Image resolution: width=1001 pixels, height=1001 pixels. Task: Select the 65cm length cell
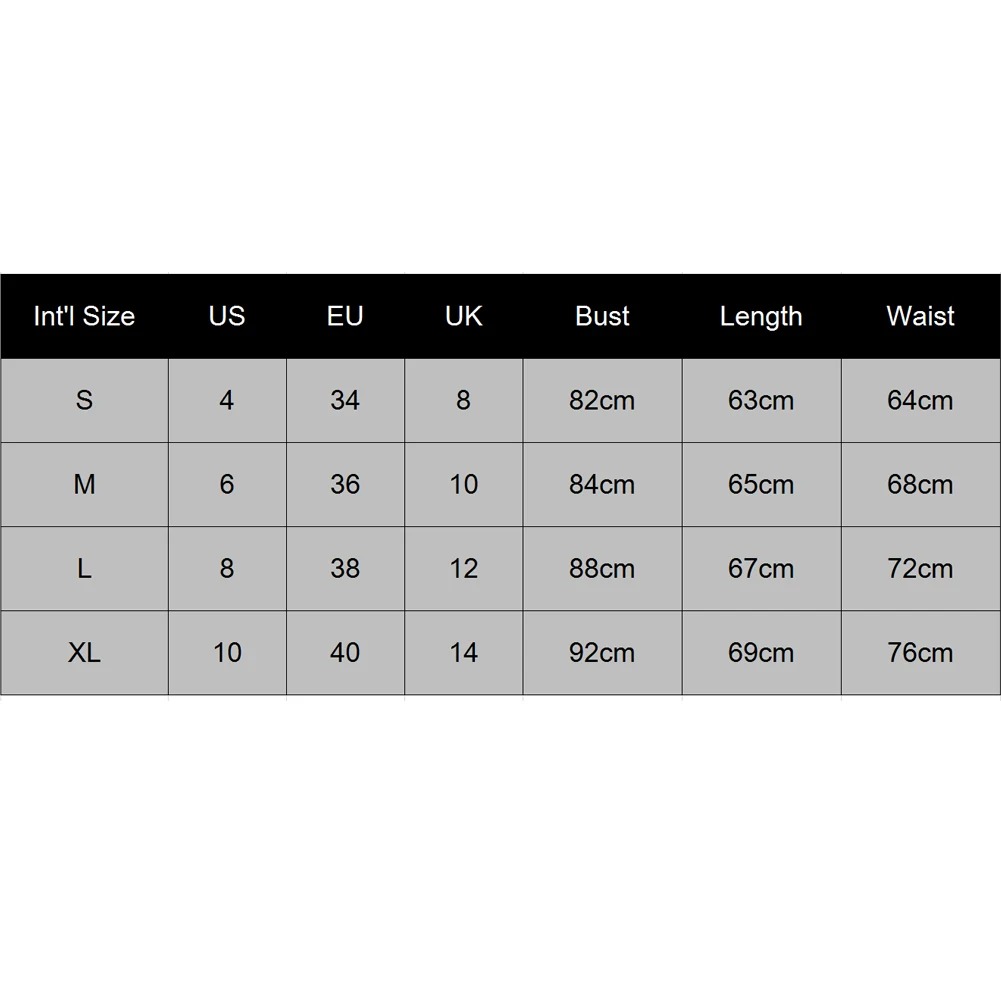tap(761, 484)
